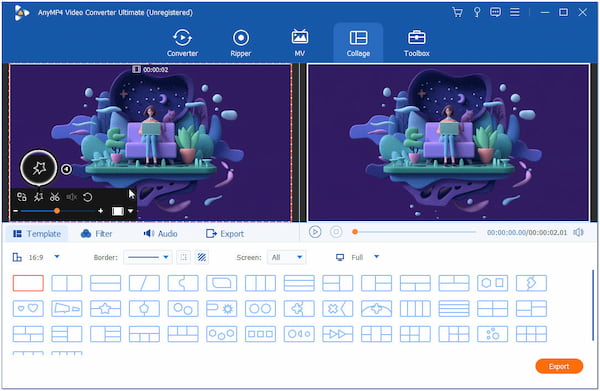The image size is (600, 391).
Task: Click the preview progress slider handle
Action: pyautogui.click(x=355, y=232)
